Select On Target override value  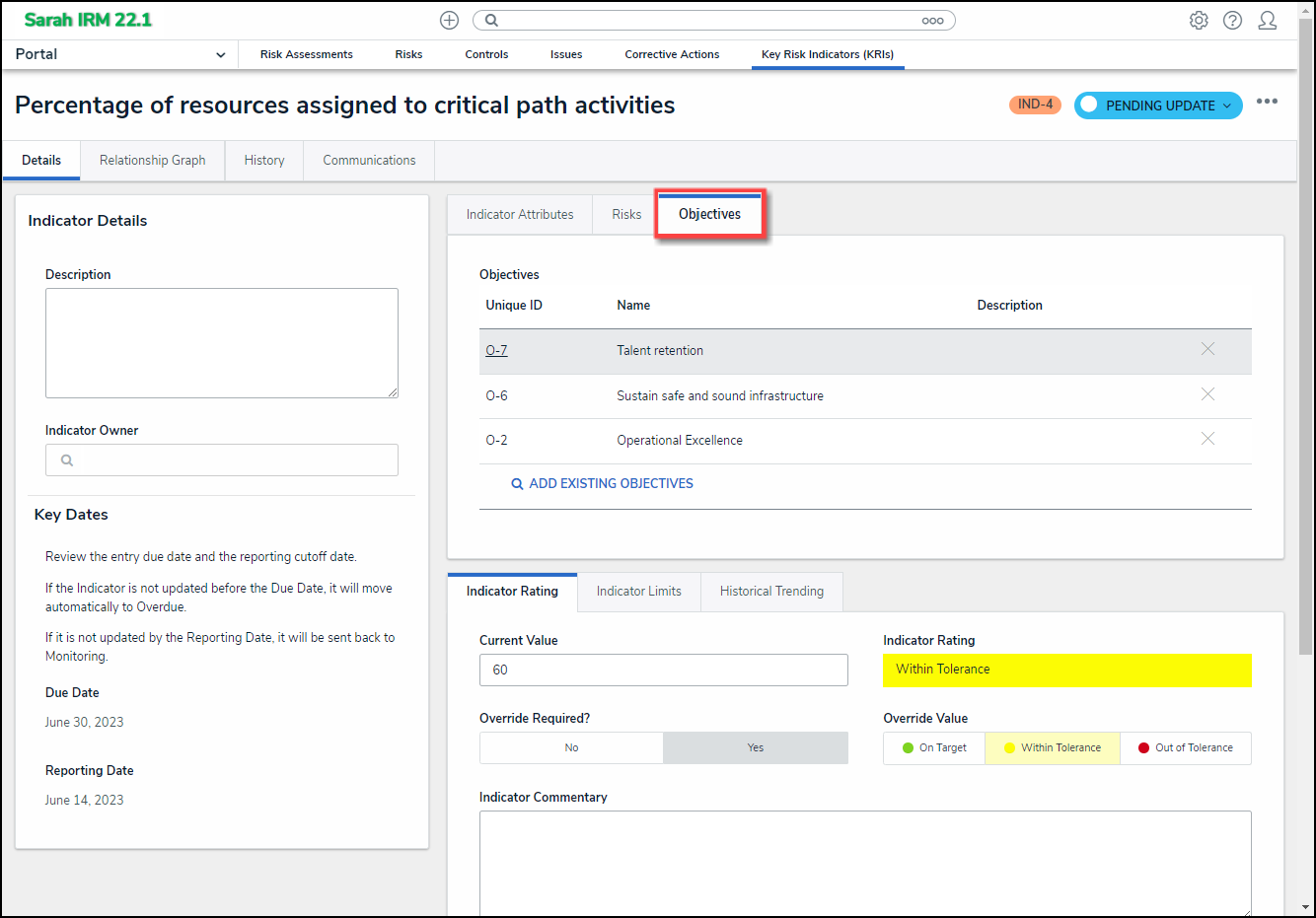coord(934,747)
